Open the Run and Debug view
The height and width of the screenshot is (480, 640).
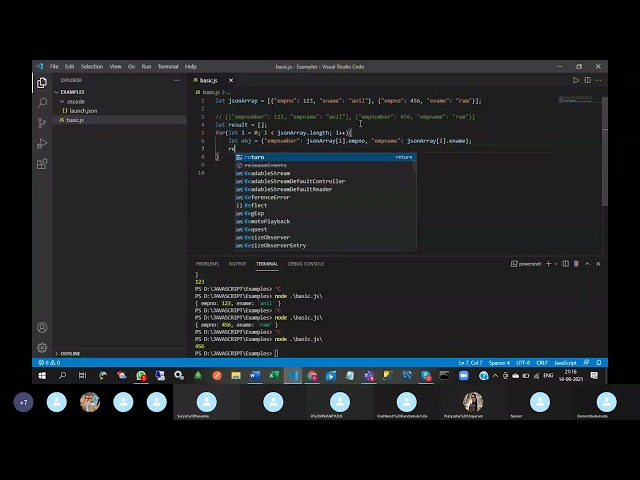(42, 143)
